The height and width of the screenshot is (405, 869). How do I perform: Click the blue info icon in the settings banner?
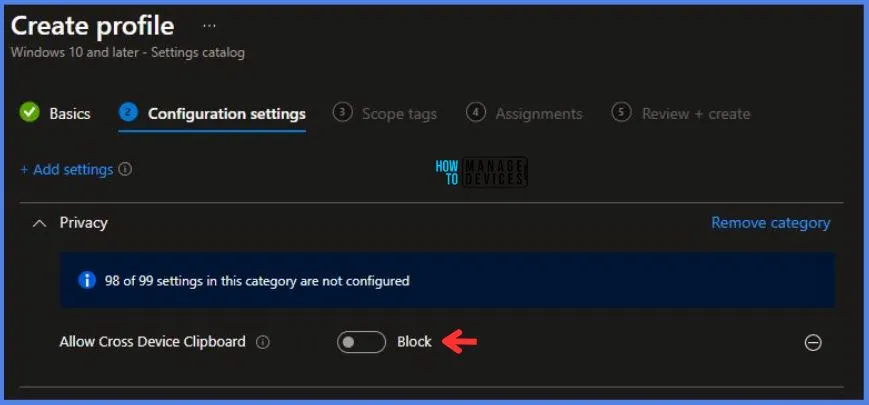coord(87,280)
